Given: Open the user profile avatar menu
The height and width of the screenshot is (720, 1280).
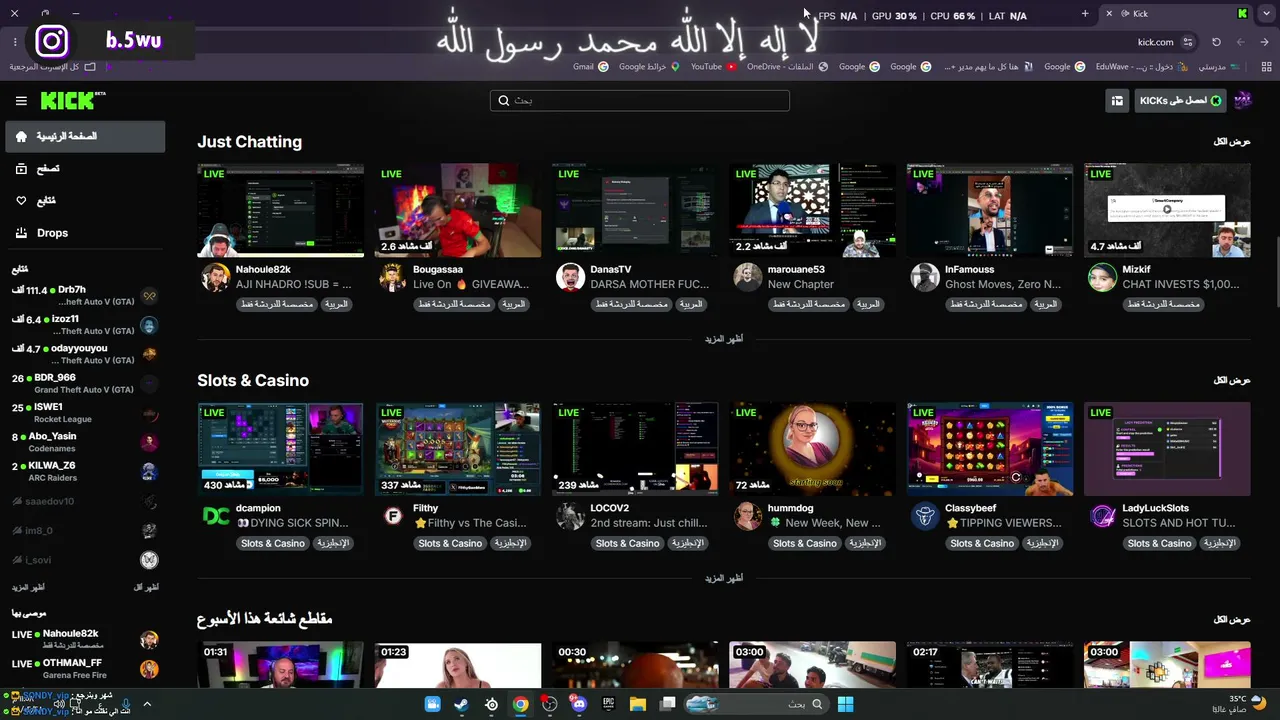Looking at the screenshot, I should pos(1243,100).
